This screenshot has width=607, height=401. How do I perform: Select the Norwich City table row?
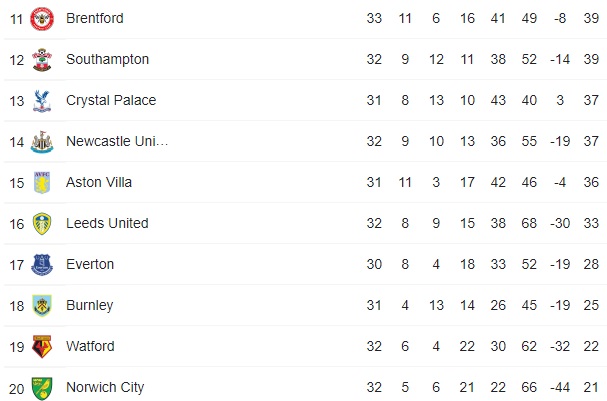(x=300, y=387)
